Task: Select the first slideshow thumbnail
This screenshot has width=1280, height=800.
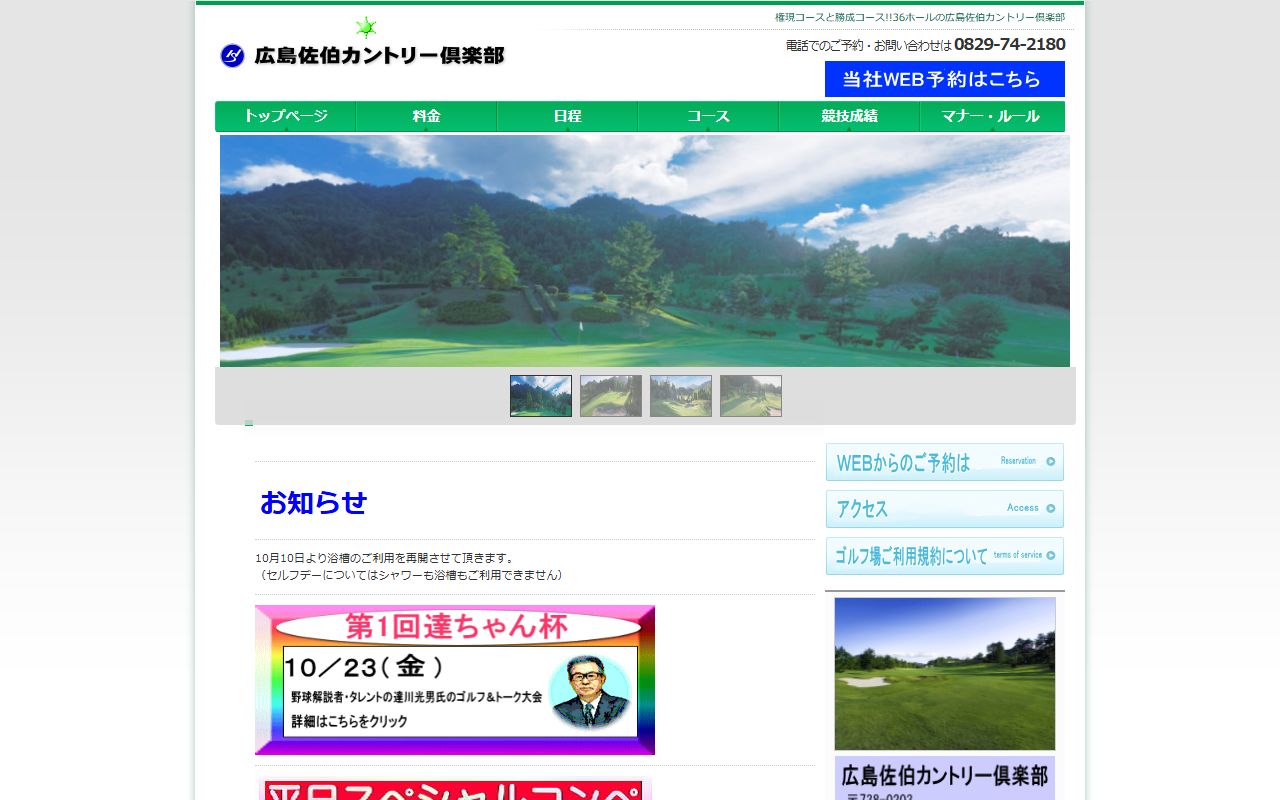Action: 541,396
